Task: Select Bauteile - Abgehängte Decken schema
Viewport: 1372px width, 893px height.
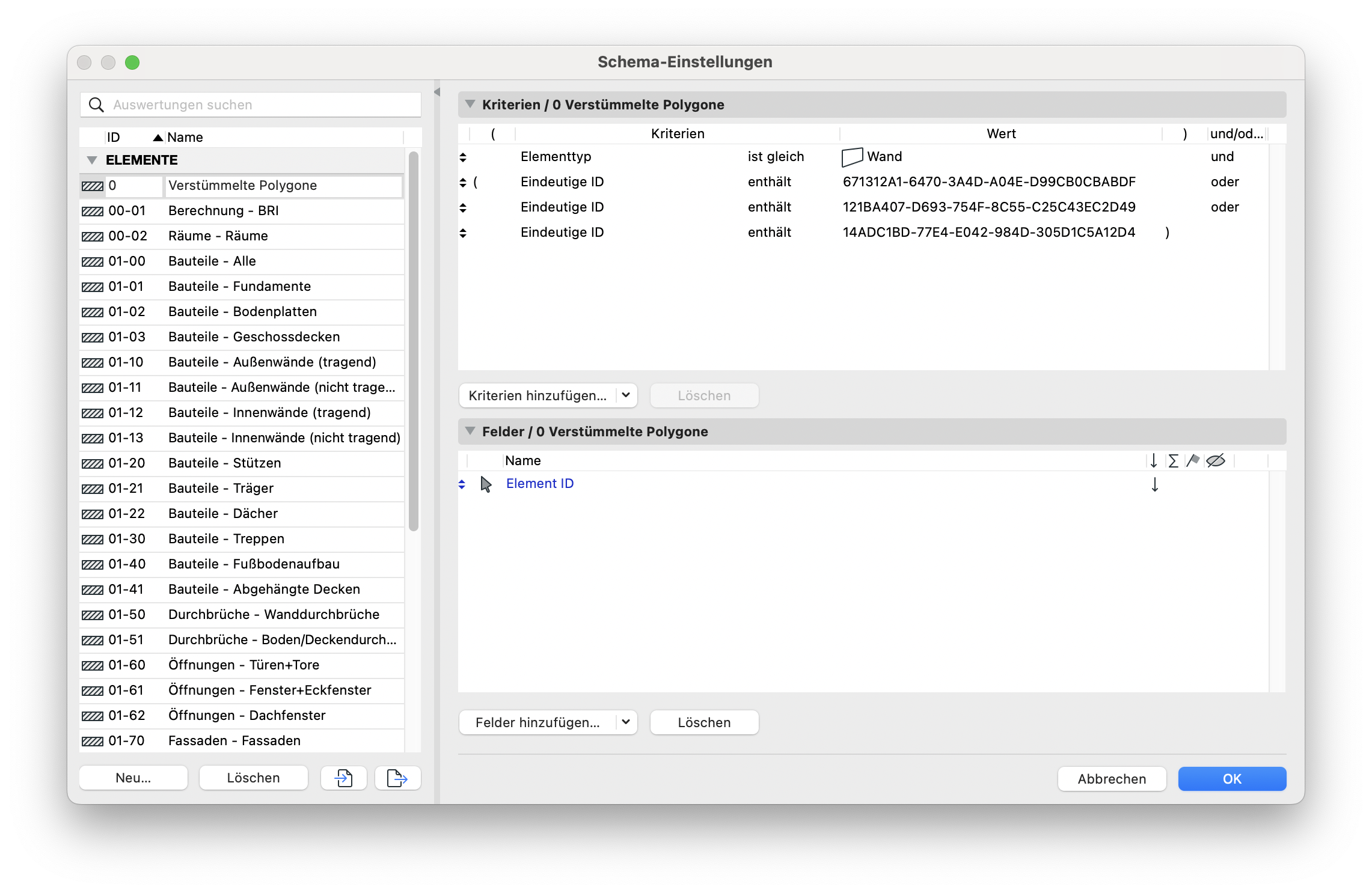Action: (242, 590)
